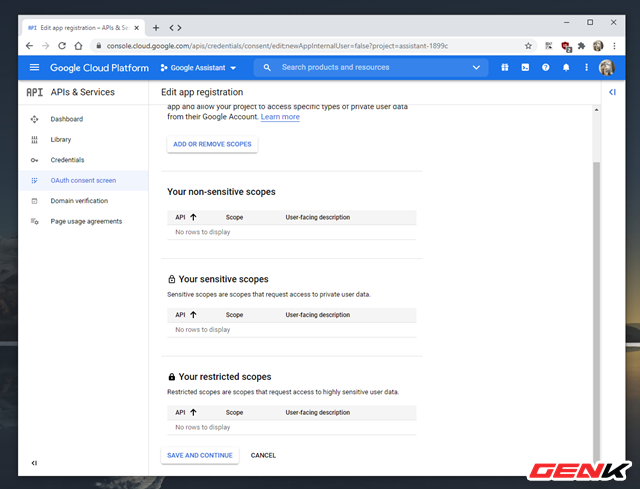This screenshot has width=640, height=489.
Task: Collapse the right info panel toggle
Action: [x=612, y=92]
